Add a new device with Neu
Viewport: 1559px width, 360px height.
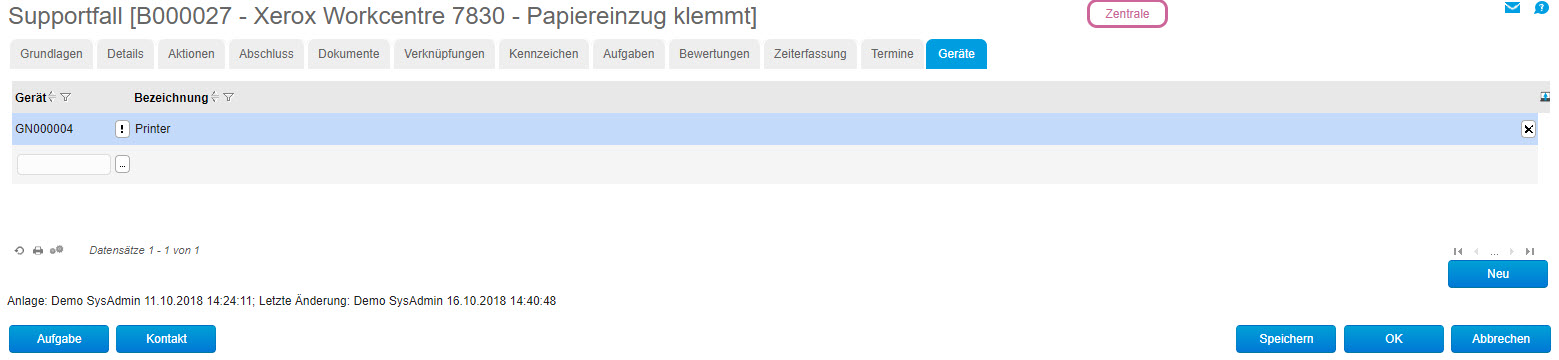point(1497,274)
